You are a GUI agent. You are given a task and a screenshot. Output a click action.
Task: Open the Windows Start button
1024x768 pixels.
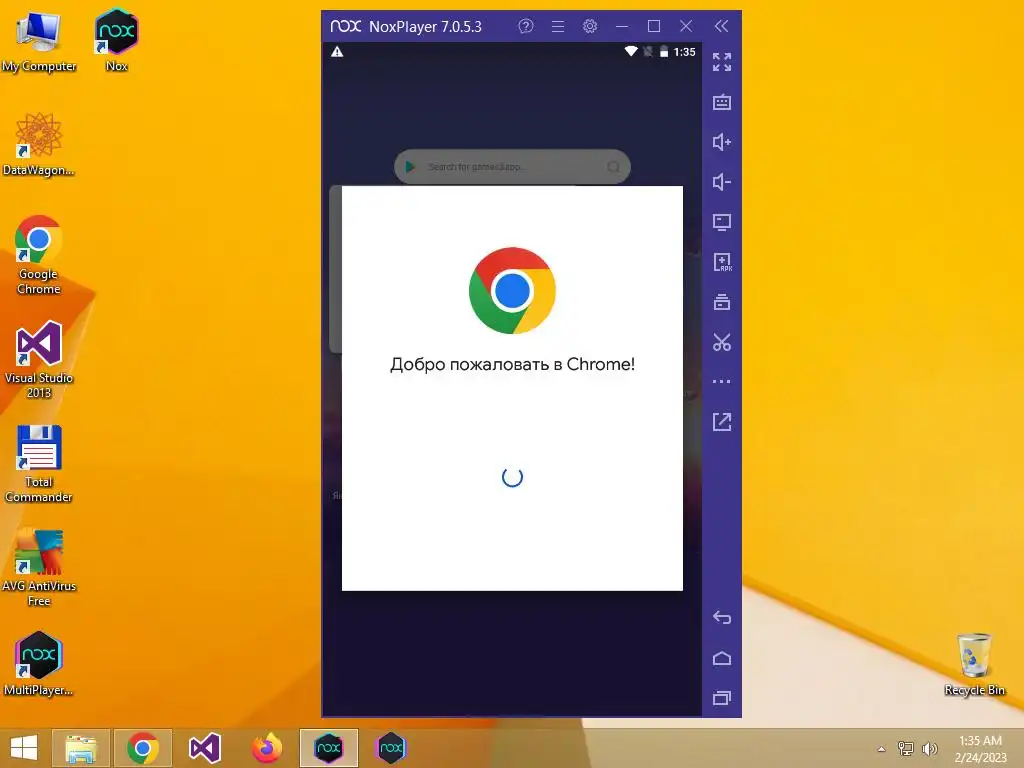(24, 748)
